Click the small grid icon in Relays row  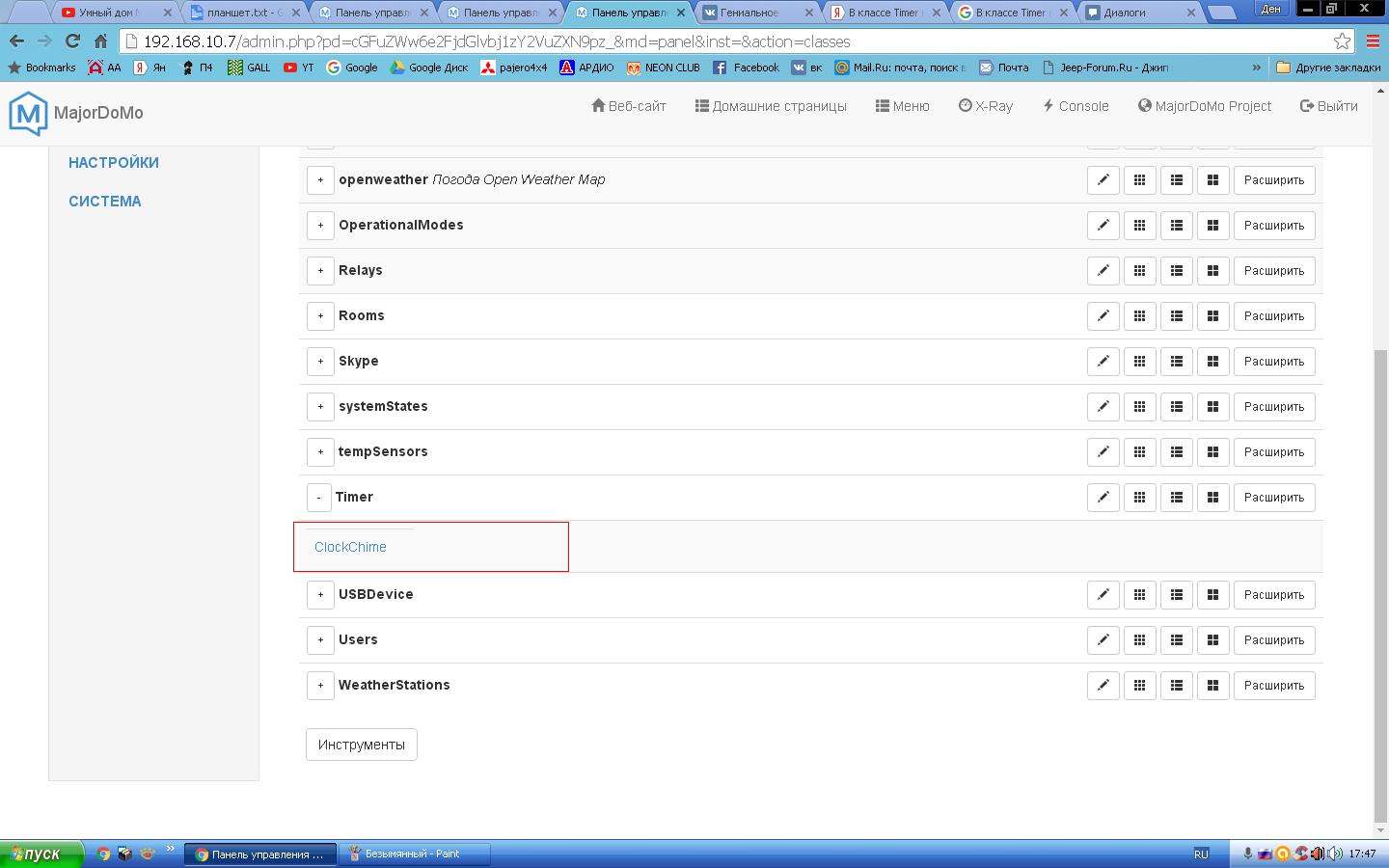[x=1140, y=271]
